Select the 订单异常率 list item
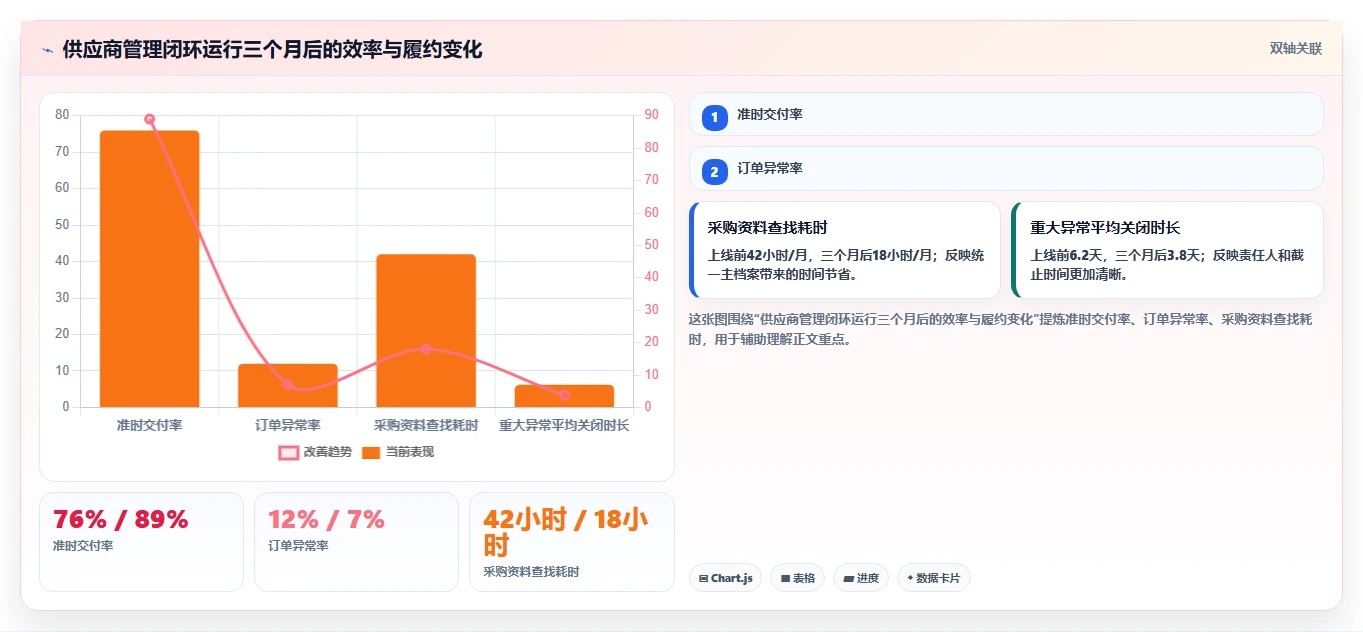The height and width of the screenshot is (632, 1363). click(1006, 168)
